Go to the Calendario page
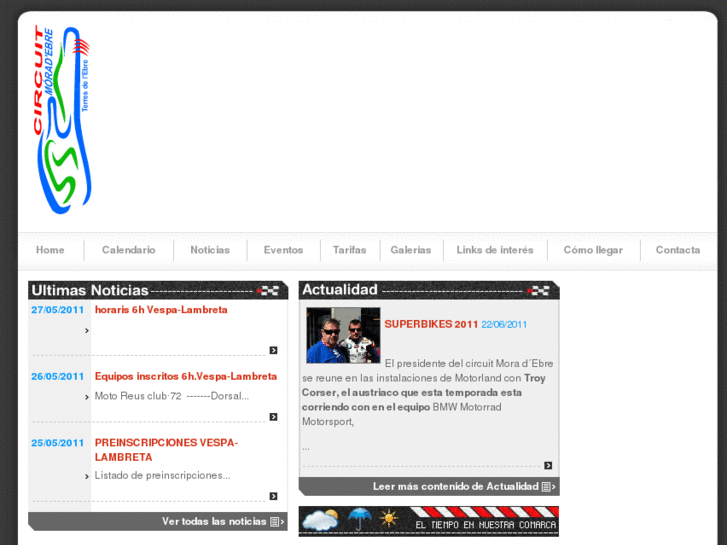 [x=128, y=250]
